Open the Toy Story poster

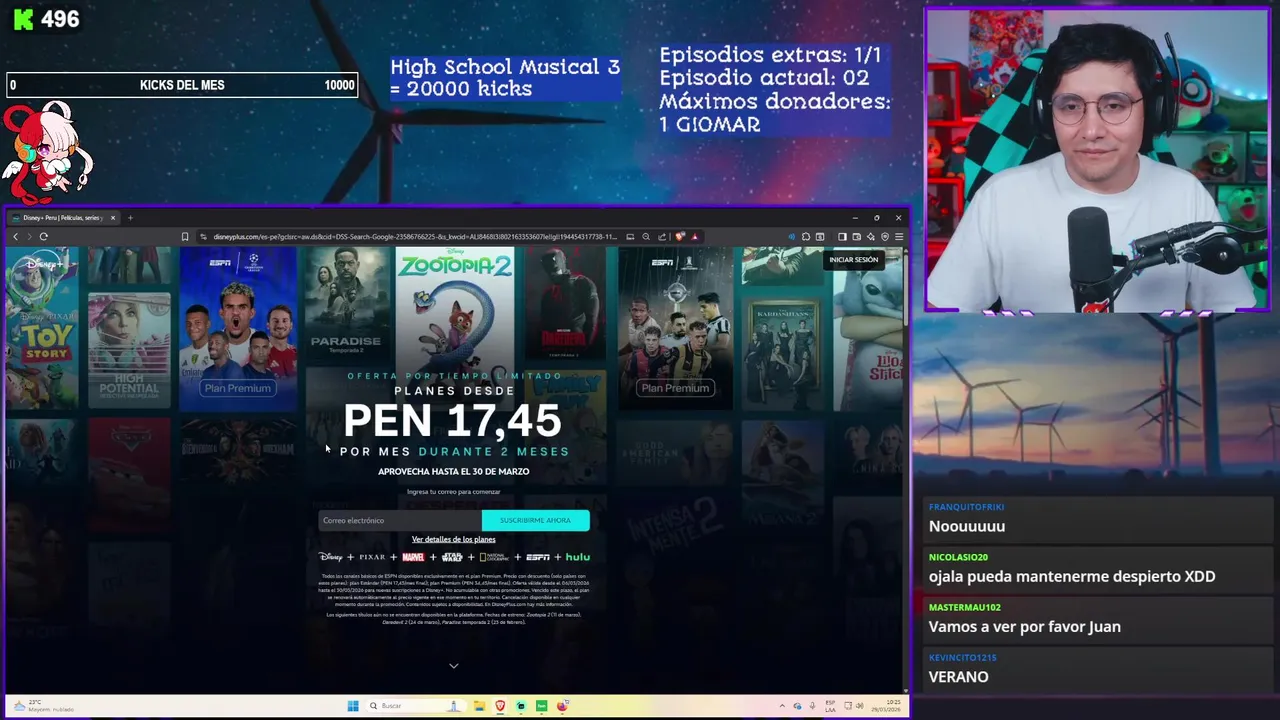click(x=42, y=328)
